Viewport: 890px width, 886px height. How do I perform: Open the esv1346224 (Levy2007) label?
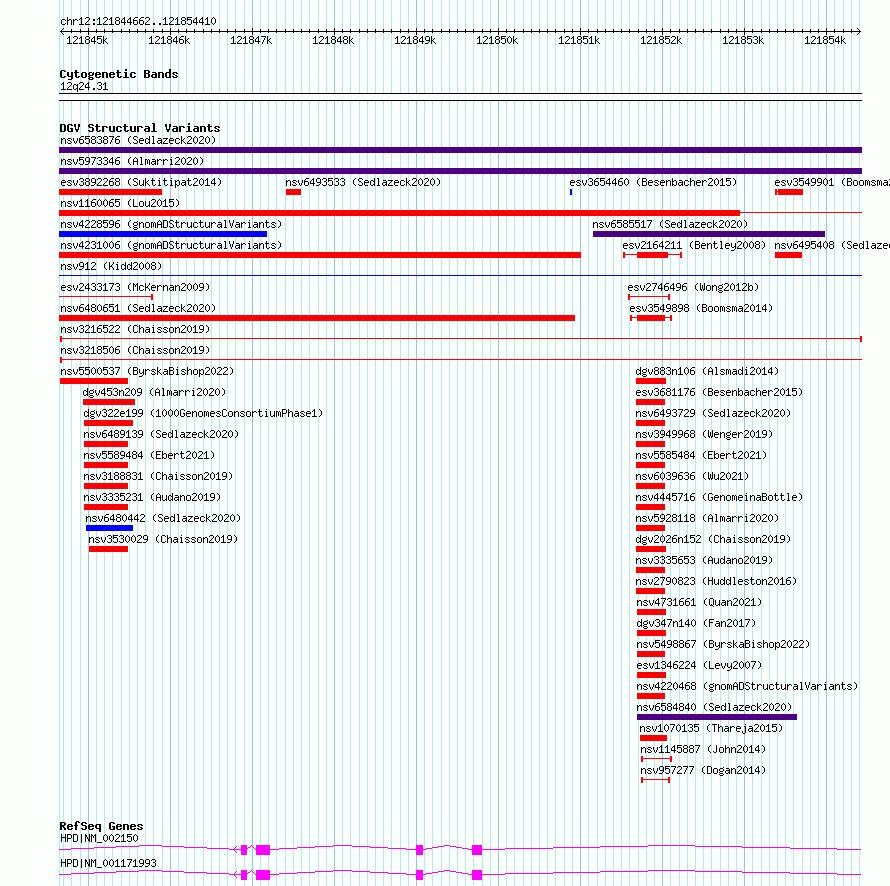[x=699, y=665]
